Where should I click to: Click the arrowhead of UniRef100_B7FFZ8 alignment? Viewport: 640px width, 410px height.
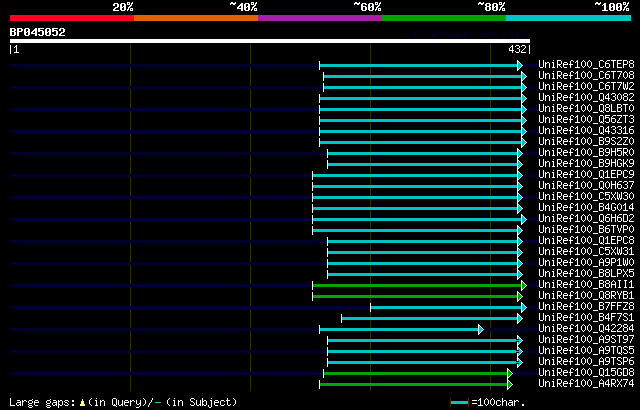click(x=524, y=307)
